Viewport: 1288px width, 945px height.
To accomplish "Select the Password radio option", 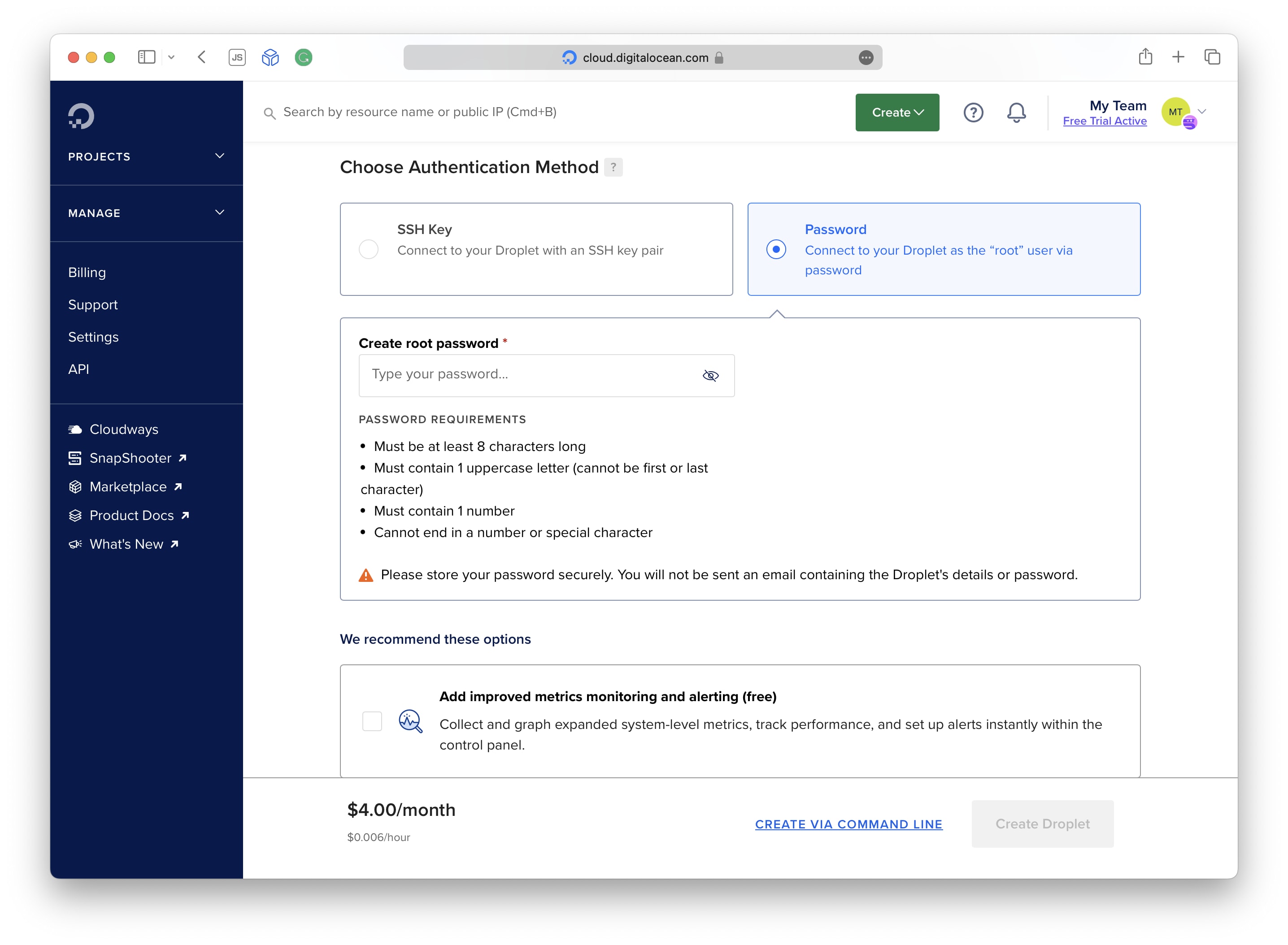I will [x=776, y=249].
